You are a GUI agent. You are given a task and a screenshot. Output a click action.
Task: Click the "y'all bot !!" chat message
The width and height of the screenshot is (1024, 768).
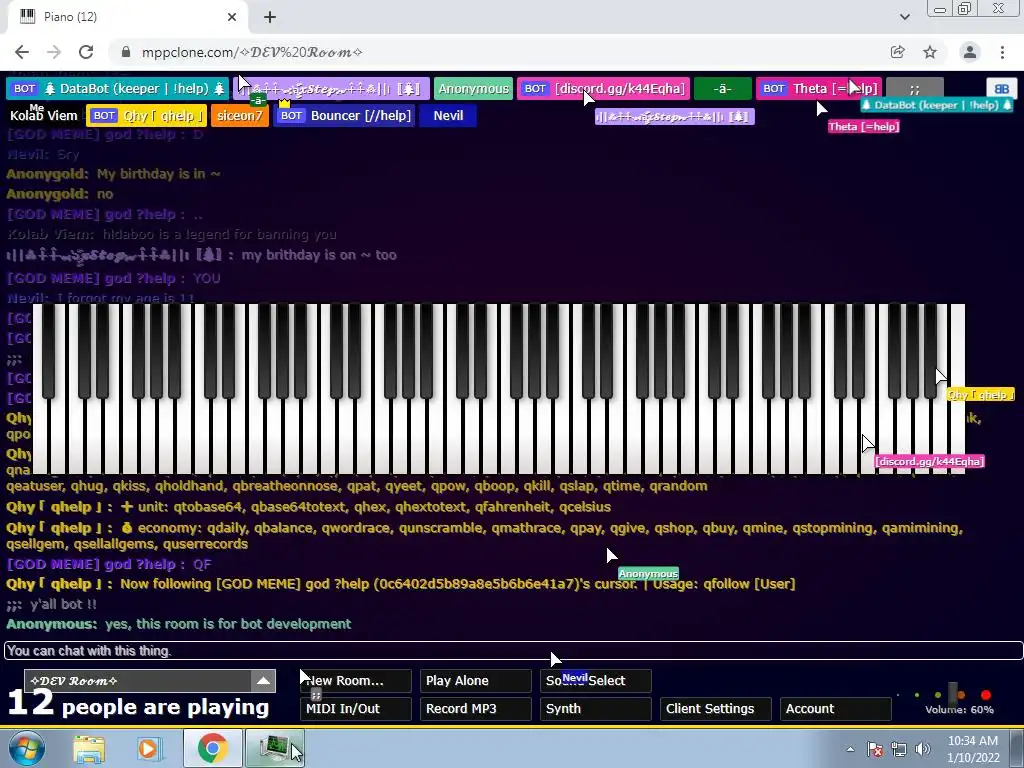[63, 605]
